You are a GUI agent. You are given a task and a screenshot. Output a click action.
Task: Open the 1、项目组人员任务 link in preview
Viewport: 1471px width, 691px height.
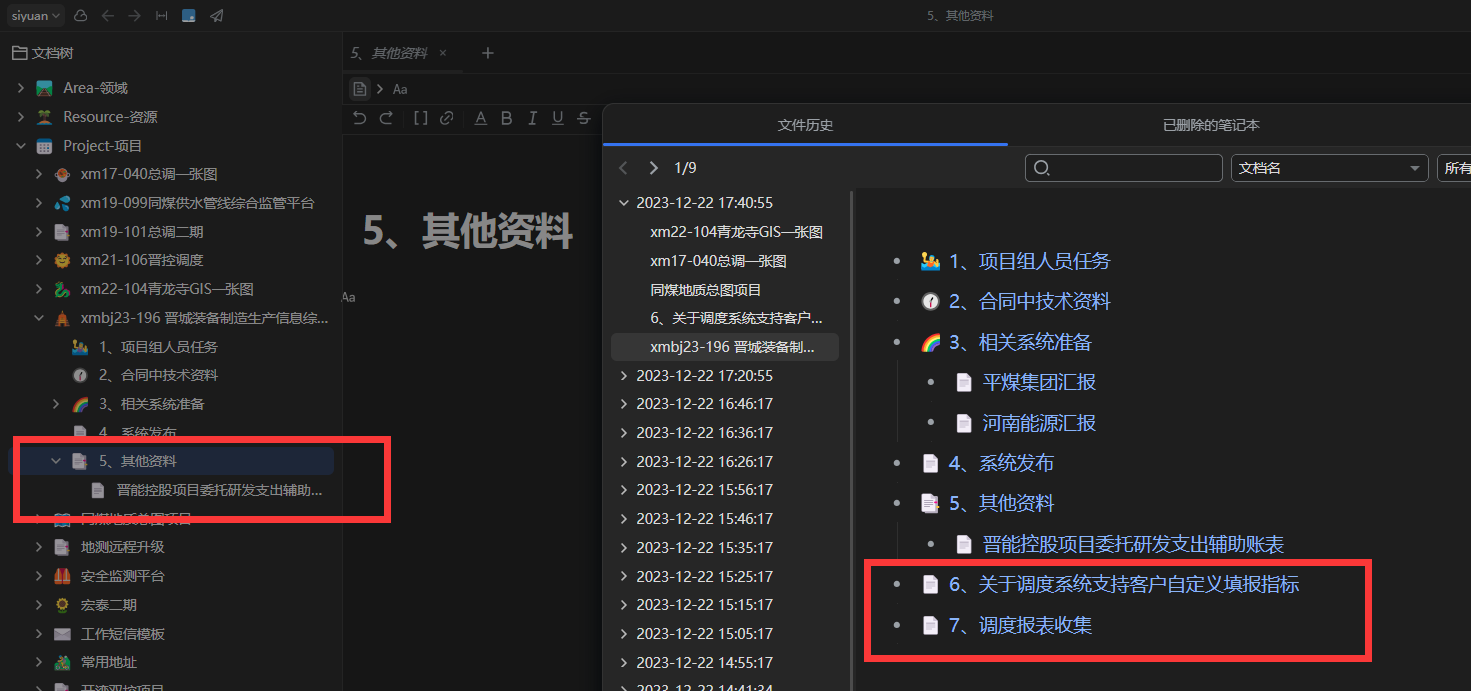tap(1030, 261)
